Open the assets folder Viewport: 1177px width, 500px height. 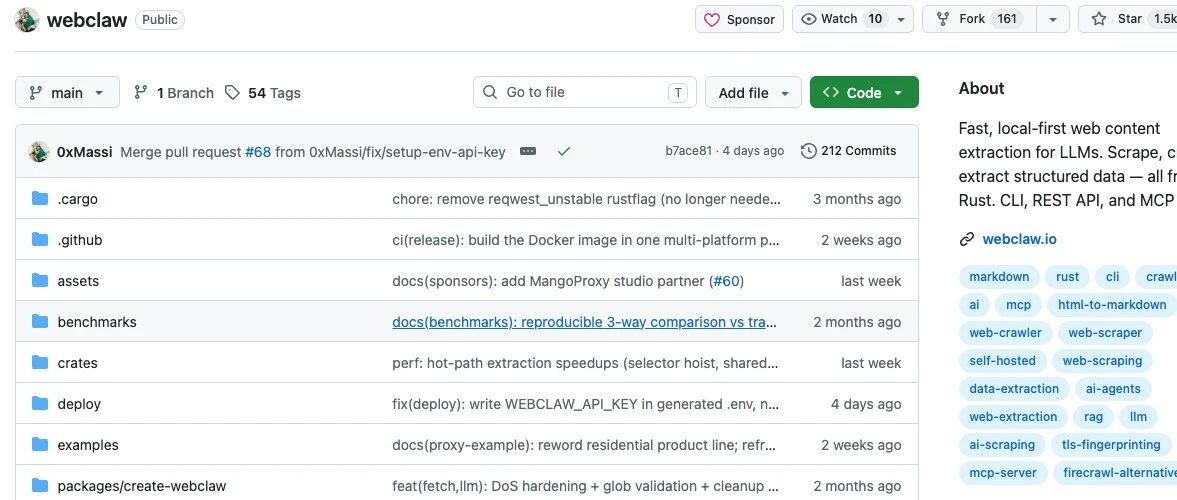(78, 282)
